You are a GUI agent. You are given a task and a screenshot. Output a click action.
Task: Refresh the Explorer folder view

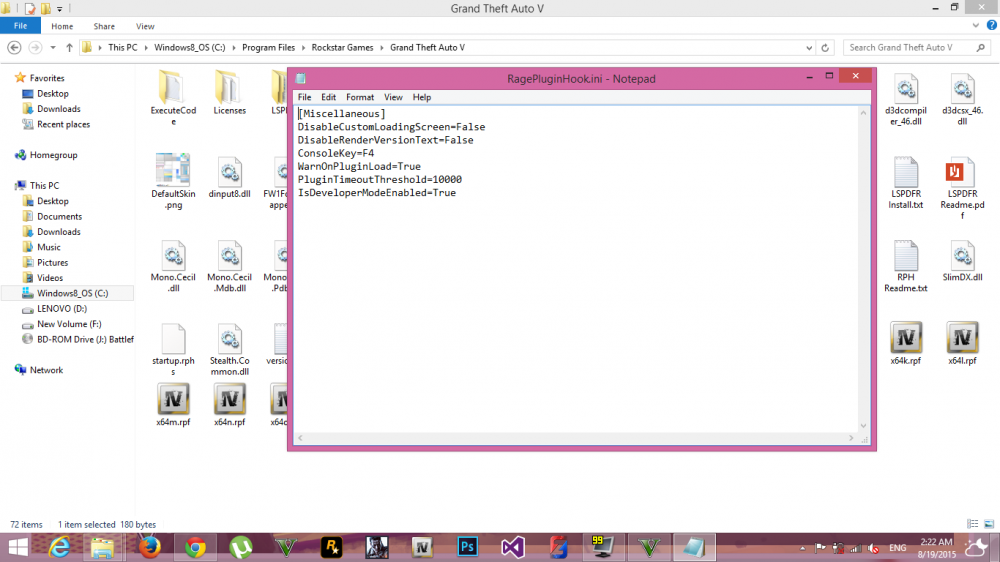[x=825, y=48]
